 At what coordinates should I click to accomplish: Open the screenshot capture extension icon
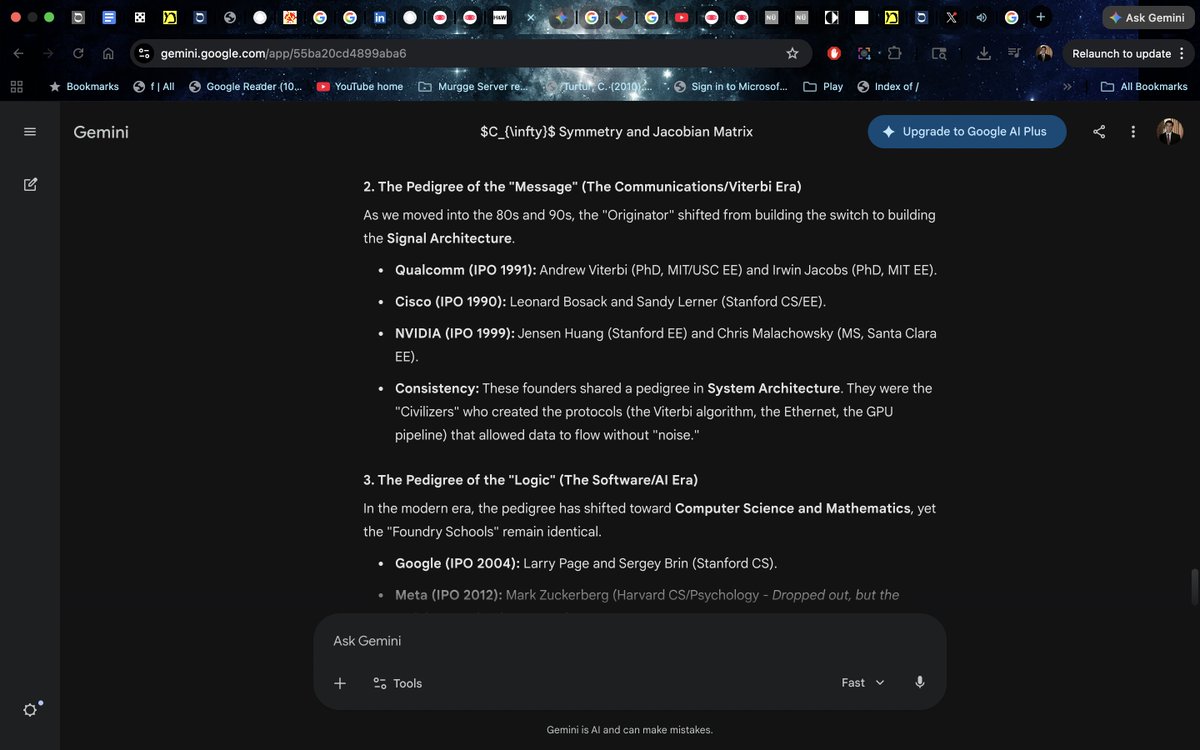pyautogui.click(x=864, y=53)
